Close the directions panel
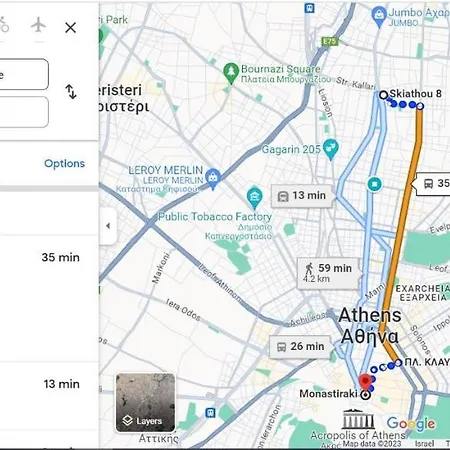The image size is (450, 450). tap(70, 27)
